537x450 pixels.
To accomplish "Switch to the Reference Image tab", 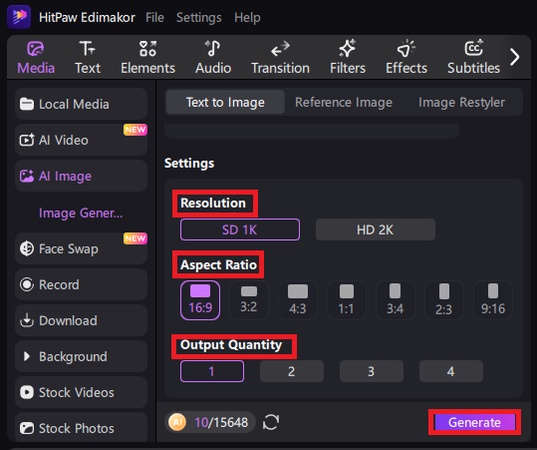I will click(x=344, y=102).
